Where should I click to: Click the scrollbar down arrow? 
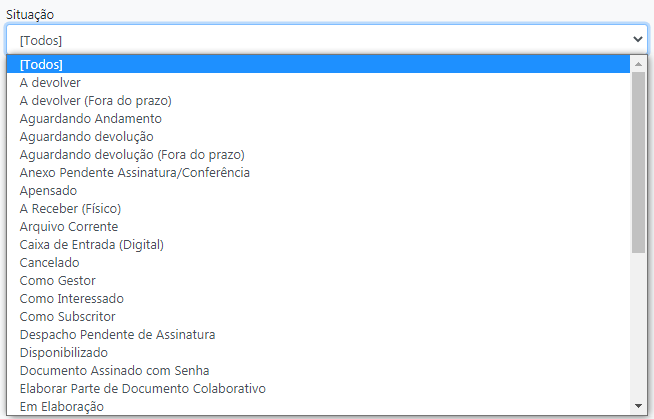pos(638,406)
